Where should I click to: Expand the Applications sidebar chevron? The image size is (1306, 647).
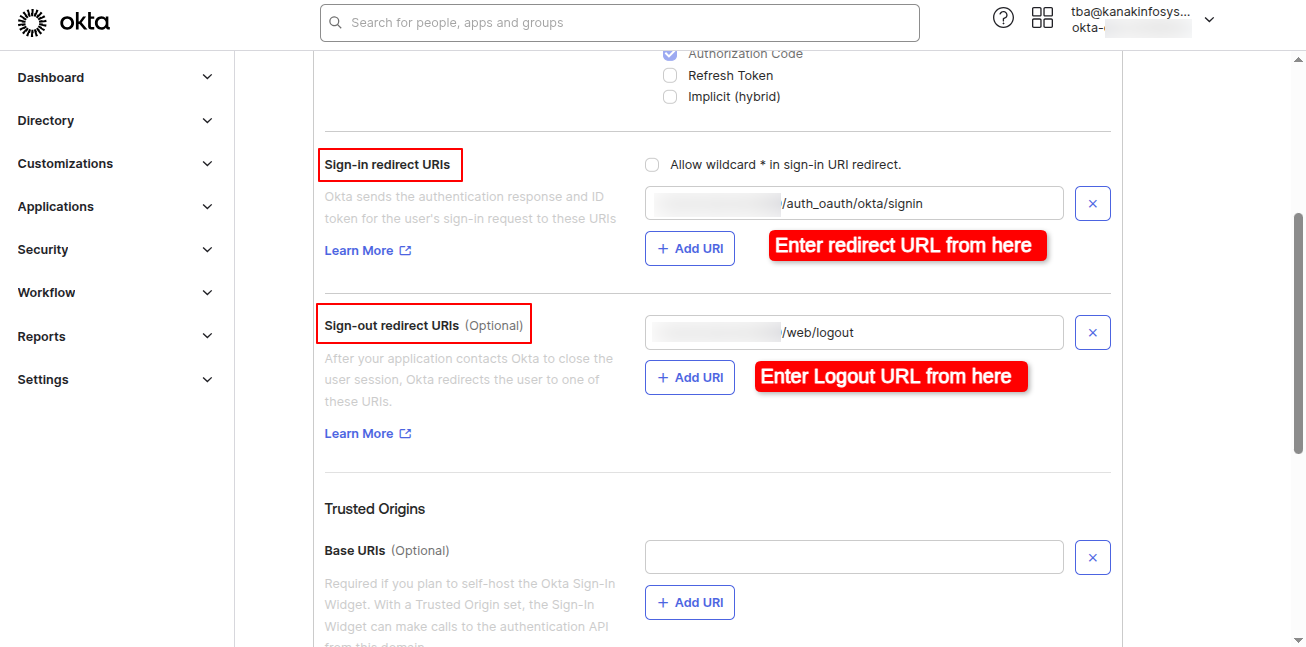[207, 207]
